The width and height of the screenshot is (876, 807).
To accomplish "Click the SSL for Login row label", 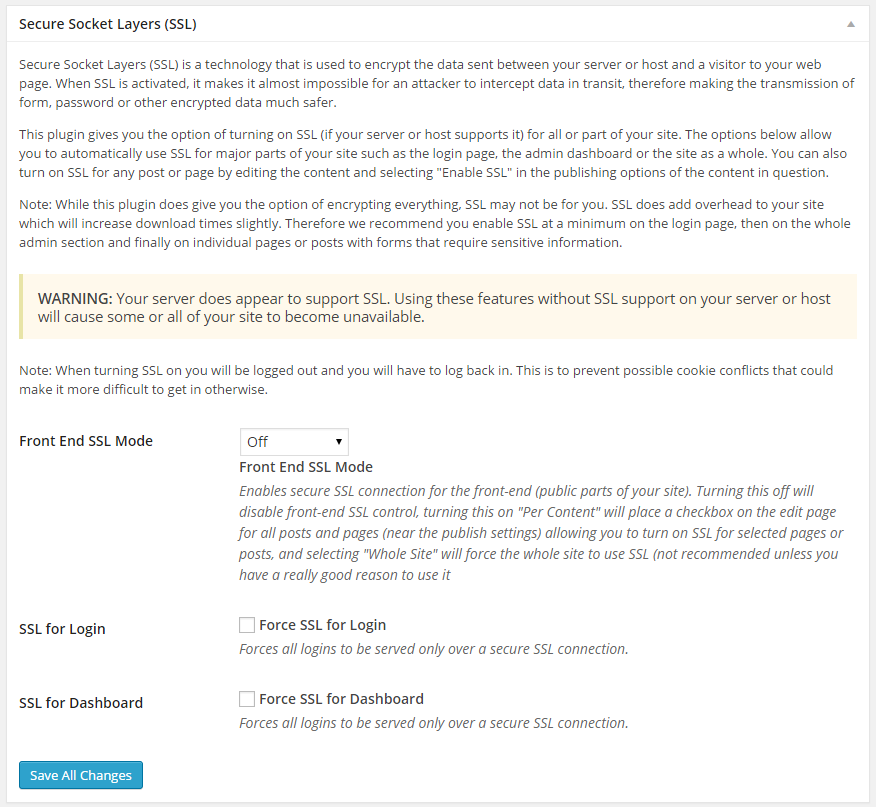I will click(x=62, y=629).
